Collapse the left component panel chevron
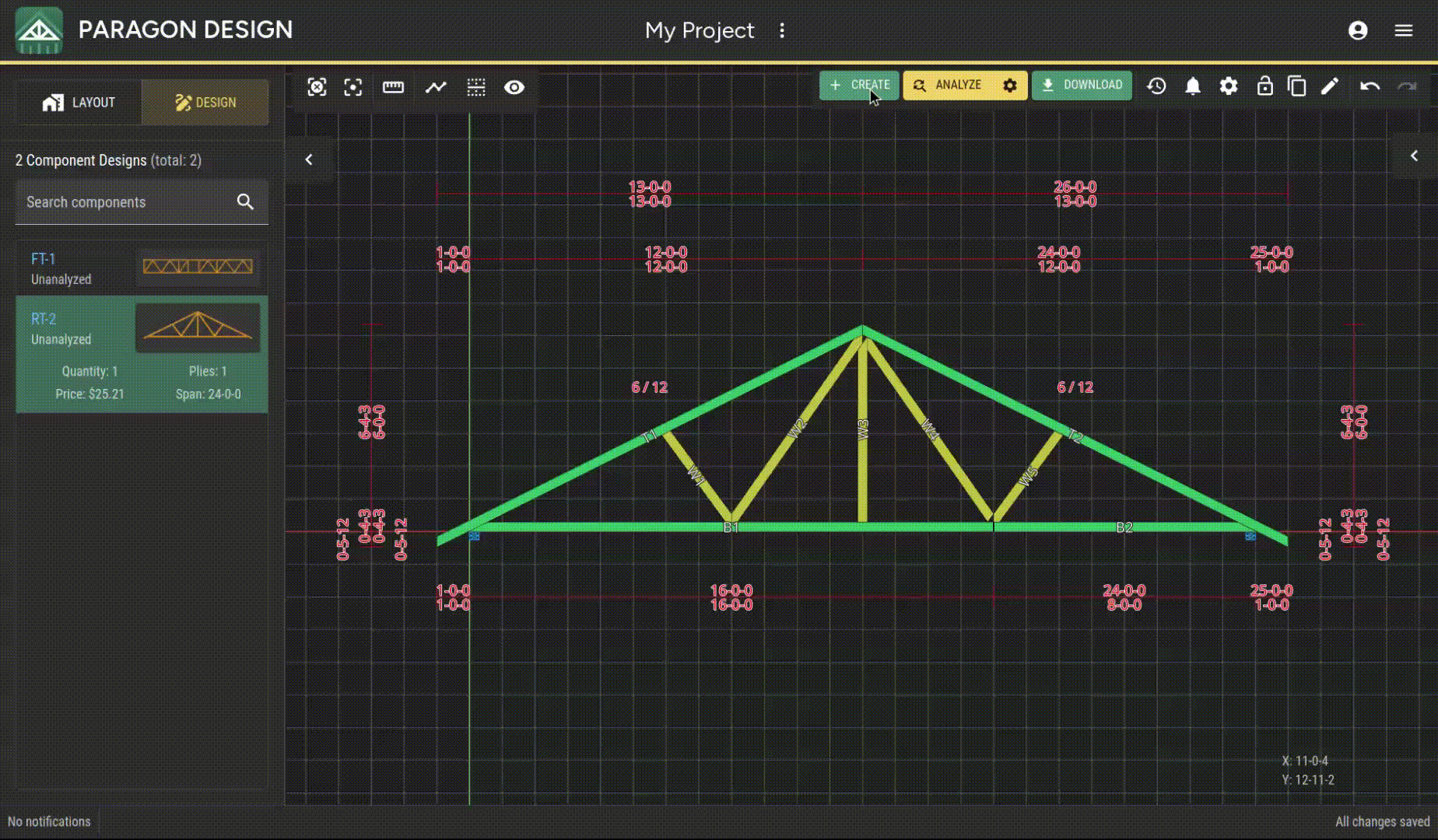1438x840 pixels. point(309,159)
